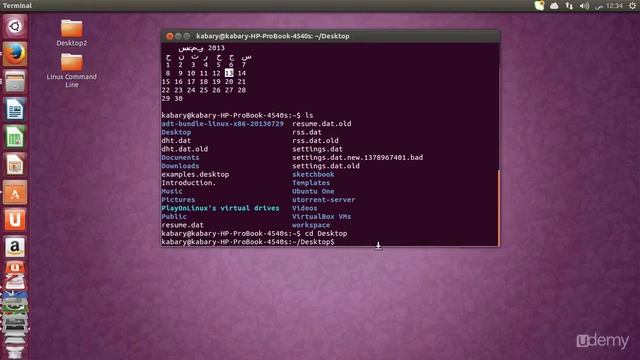Click the Introduction. entry in listing
640x360 pixels.
click(x=189, y=183)
